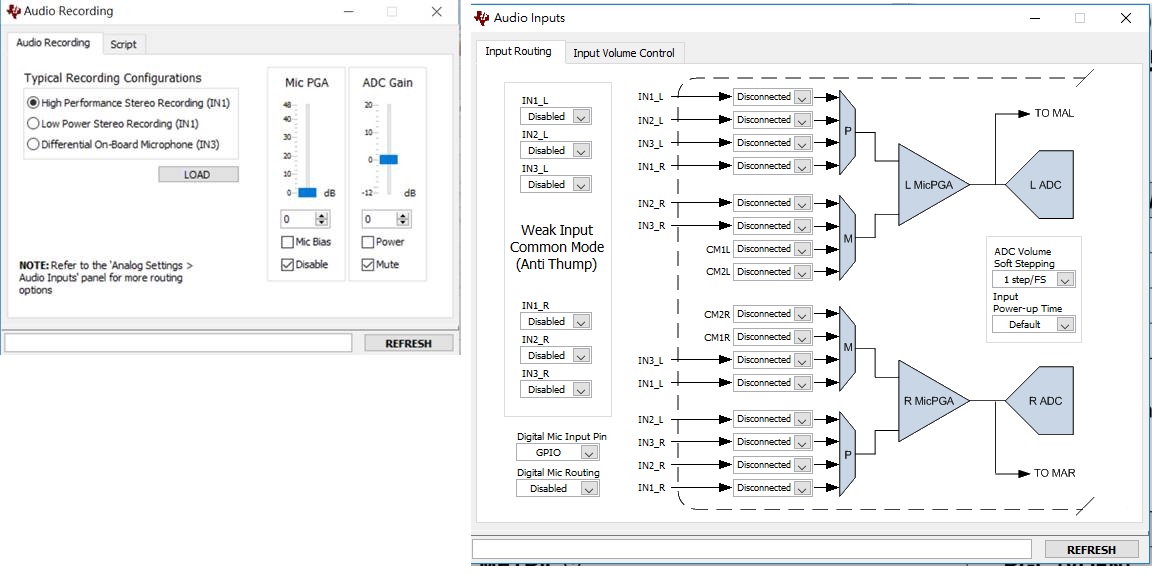Click the L ADC block in the diagram
This screenshot has width=1159, height=585.
[x=1039, y=185]
